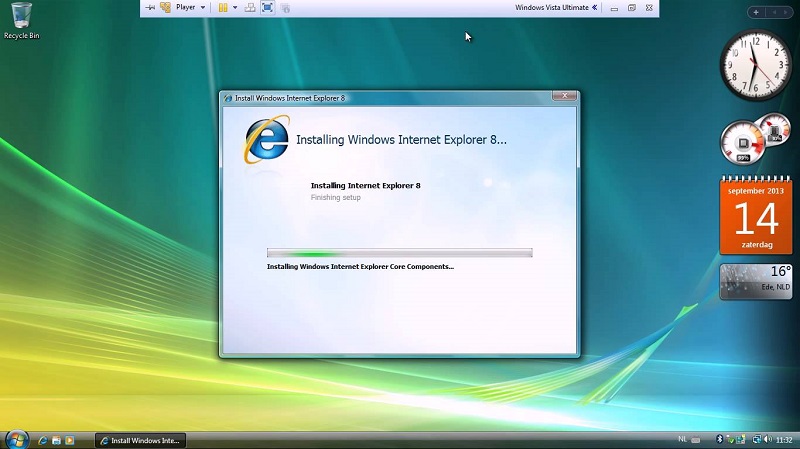
Task: Click the 'Installing Internet Explorer 8' step text
Action: pos(365,186)
